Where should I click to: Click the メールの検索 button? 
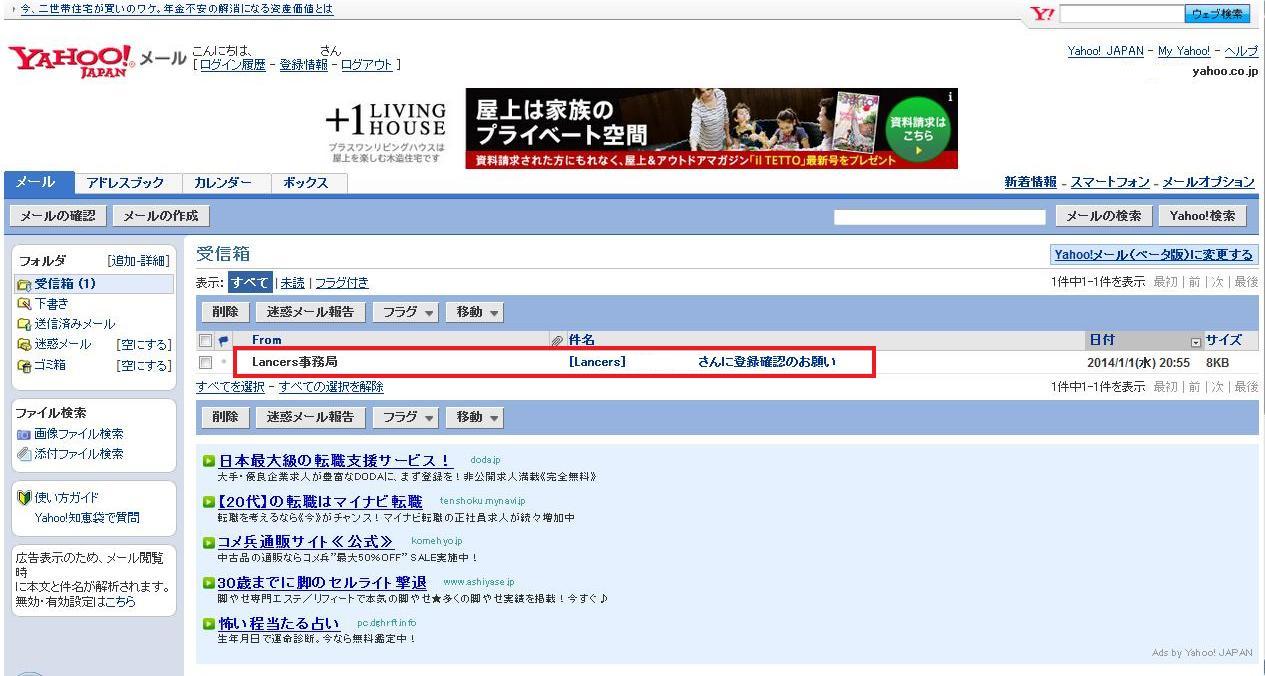click(x=1104, y=216)
